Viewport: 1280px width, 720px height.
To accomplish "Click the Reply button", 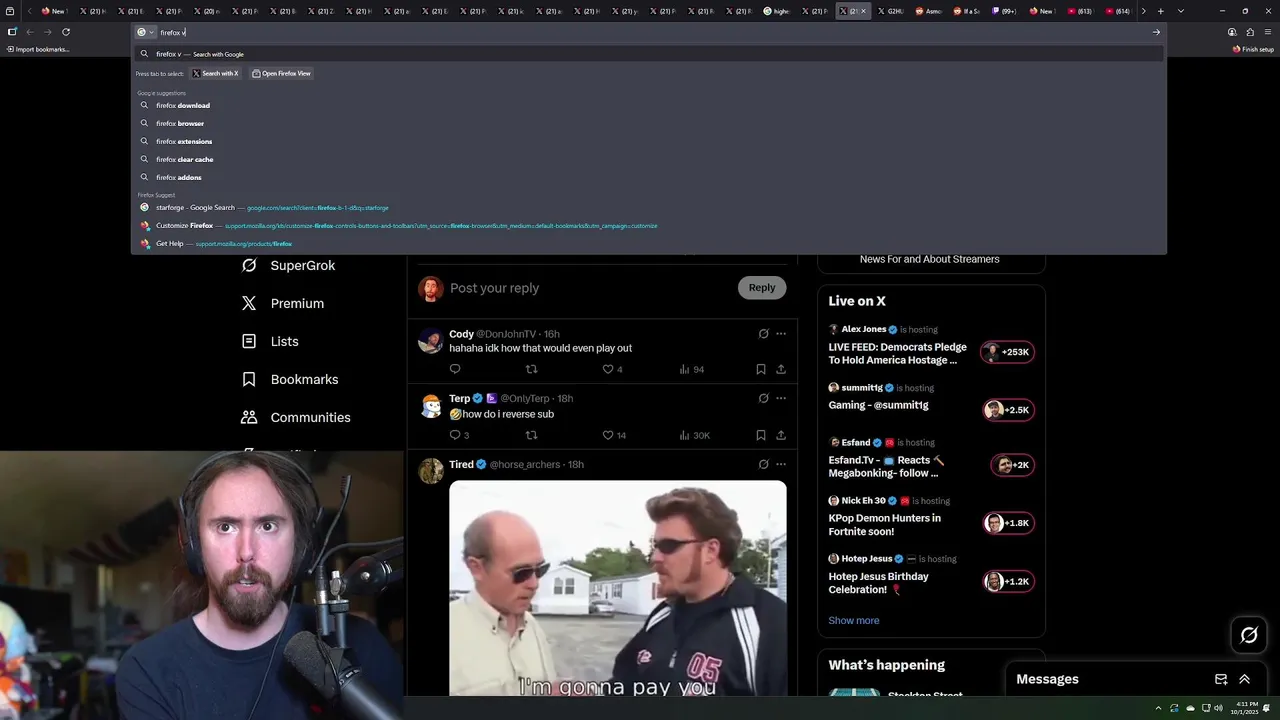I will pyautogui.click(x=762, y=288).
